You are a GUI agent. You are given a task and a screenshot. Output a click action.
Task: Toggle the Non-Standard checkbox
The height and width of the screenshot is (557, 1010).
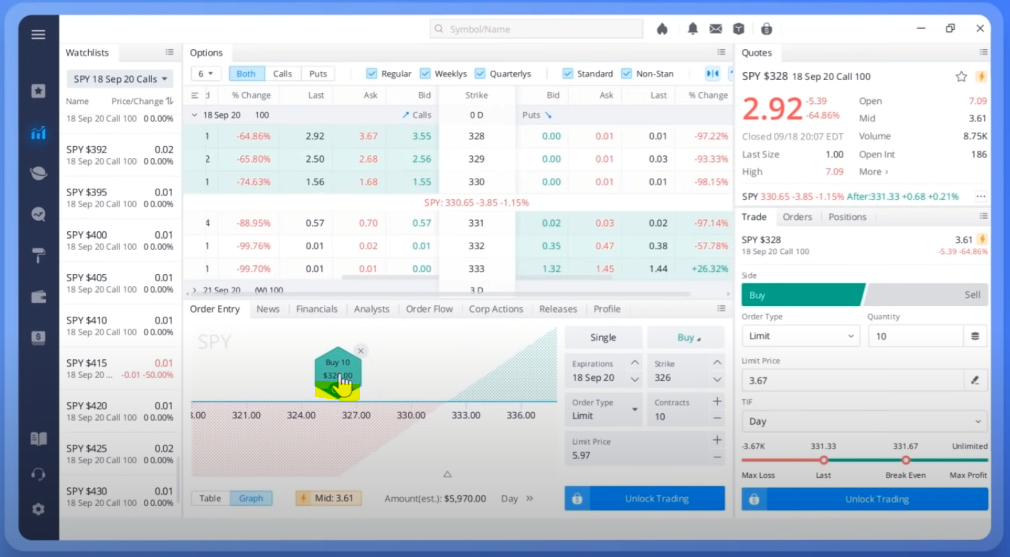[626, 73]
